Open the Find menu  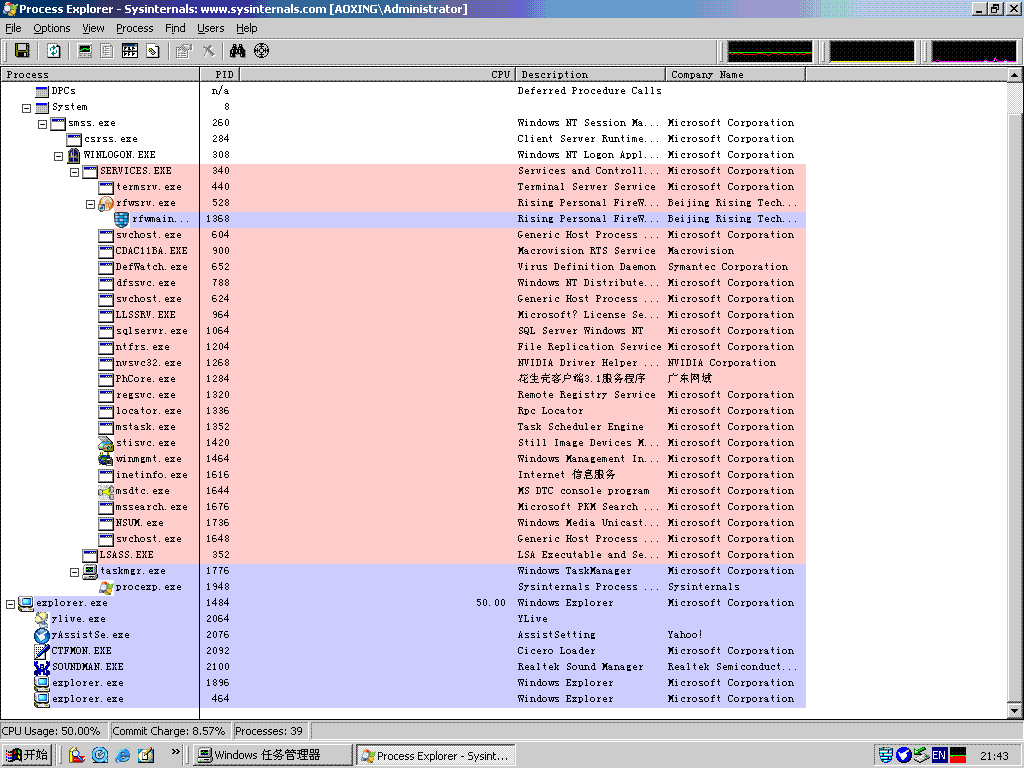click(x=175, y=28)
